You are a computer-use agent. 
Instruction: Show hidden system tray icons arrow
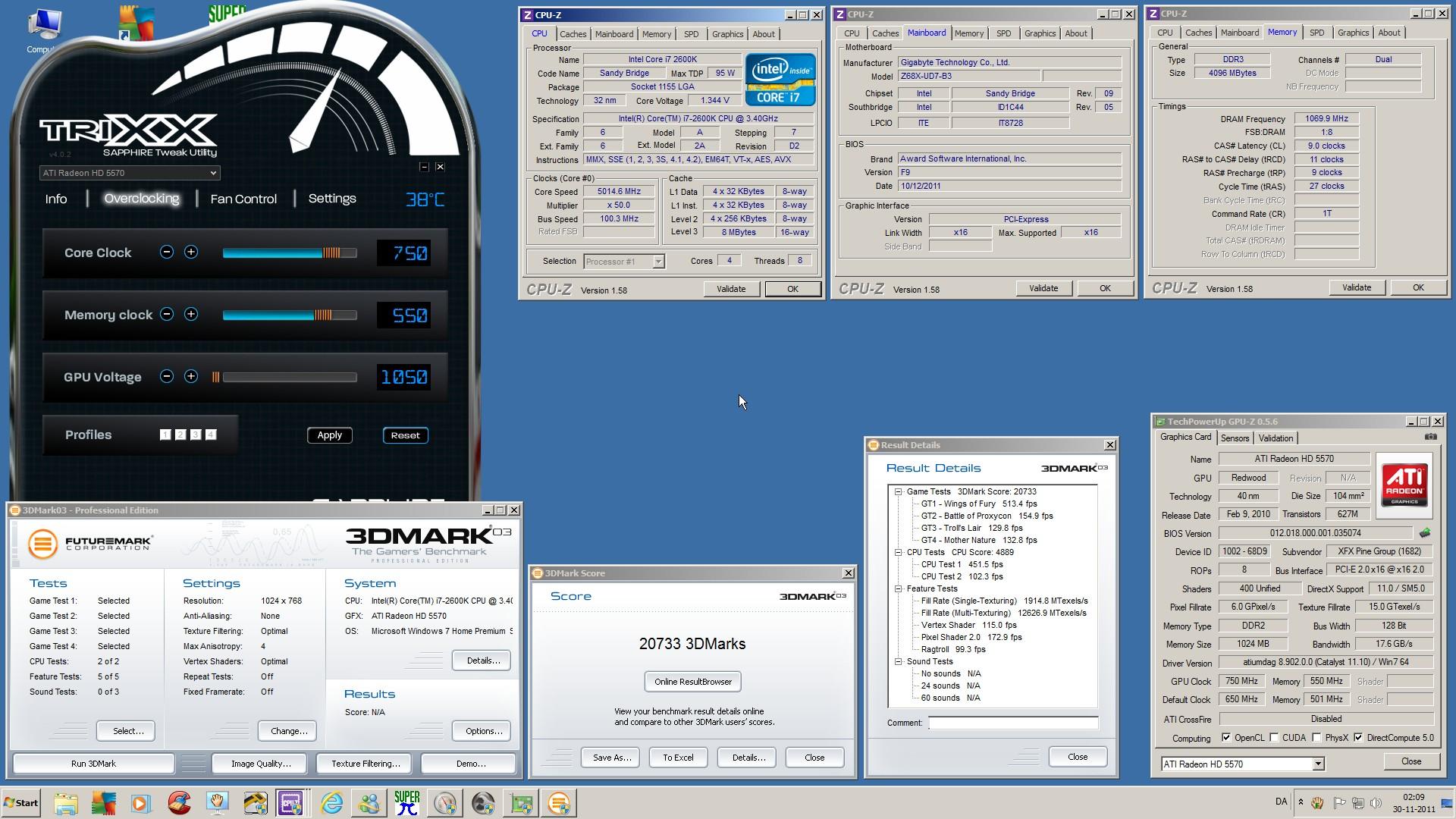(x=1301, y=802)
